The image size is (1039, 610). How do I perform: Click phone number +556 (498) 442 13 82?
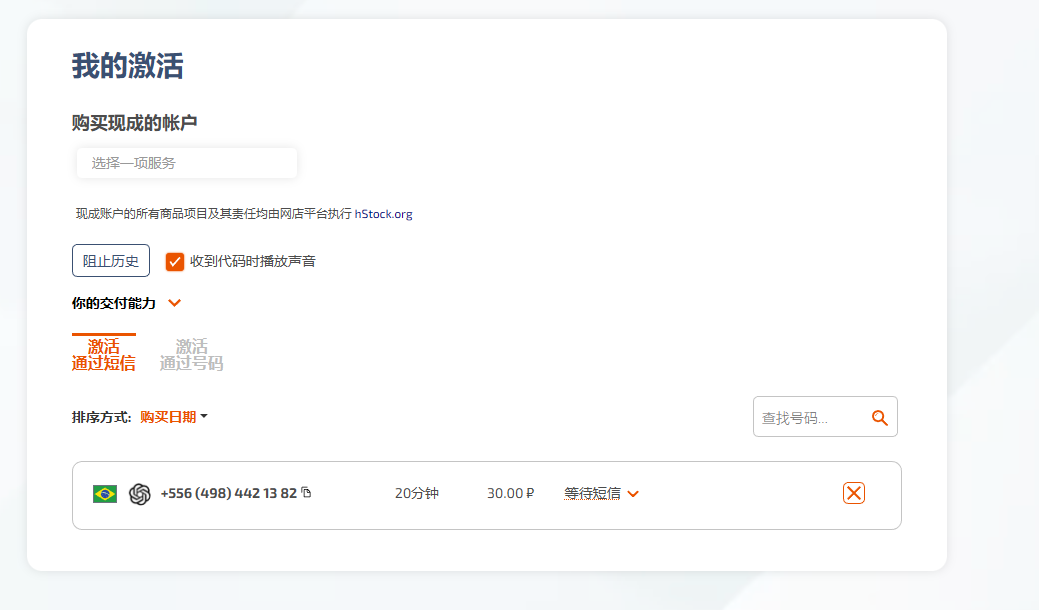[x=229, y=493]
